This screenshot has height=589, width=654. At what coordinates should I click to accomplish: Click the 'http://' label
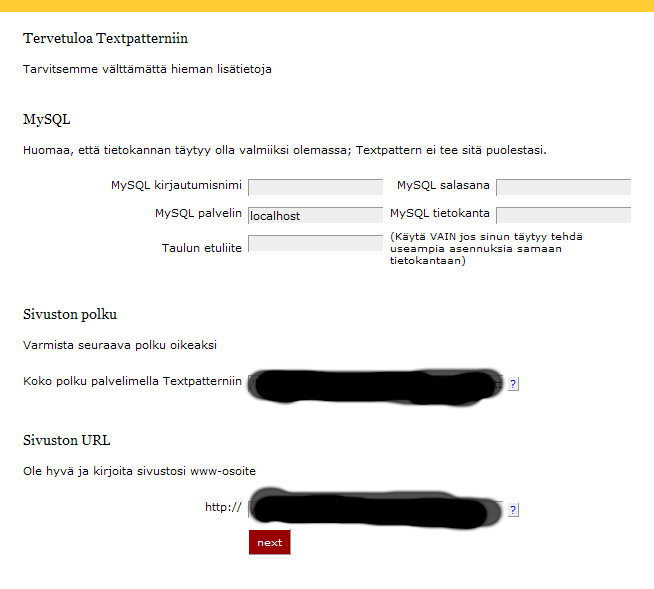point(223,507)
